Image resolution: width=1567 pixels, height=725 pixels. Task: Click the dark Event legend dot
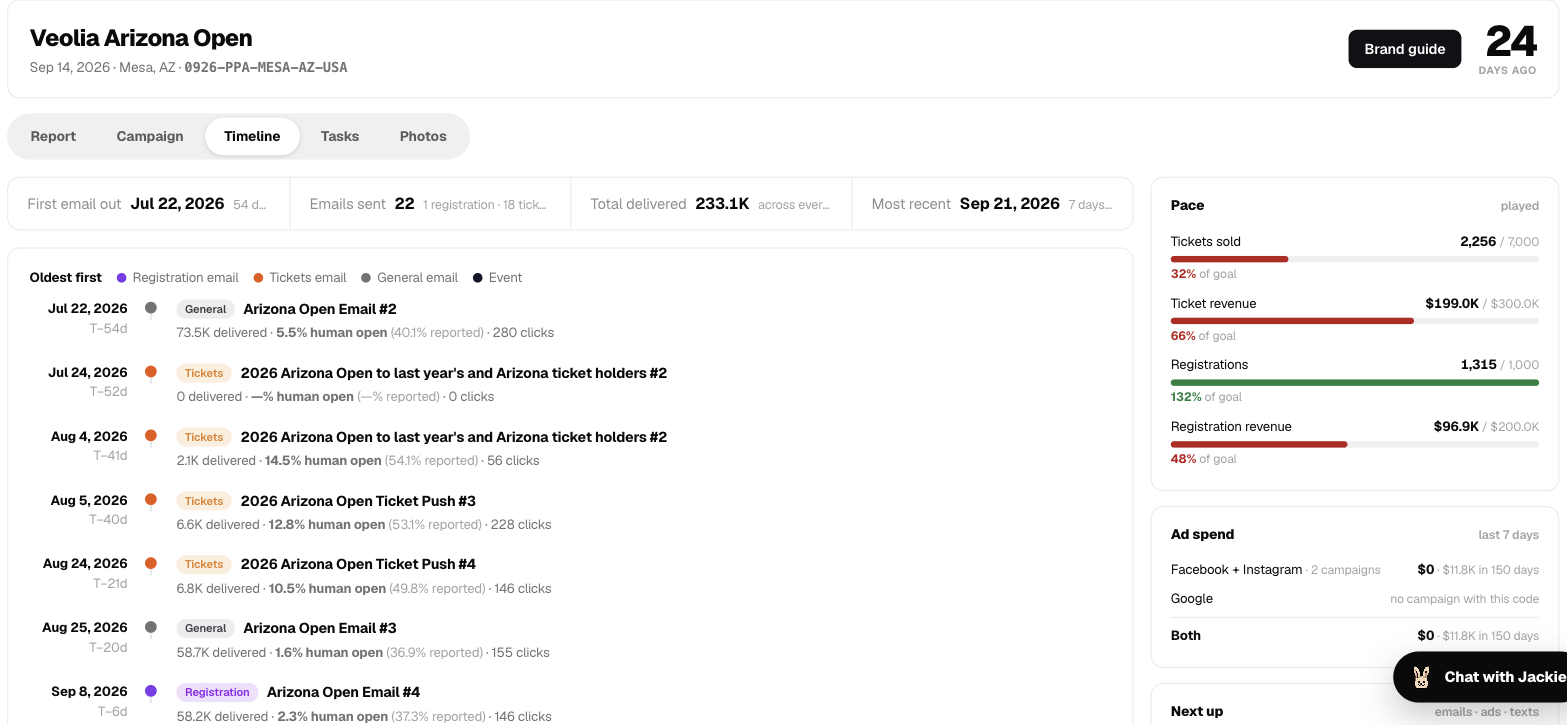(x=478, y=278)
